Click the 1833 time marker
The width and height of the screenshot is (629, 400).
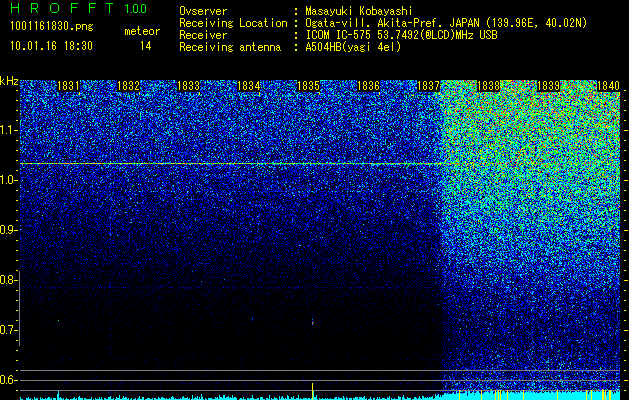(x=189, y=86)
